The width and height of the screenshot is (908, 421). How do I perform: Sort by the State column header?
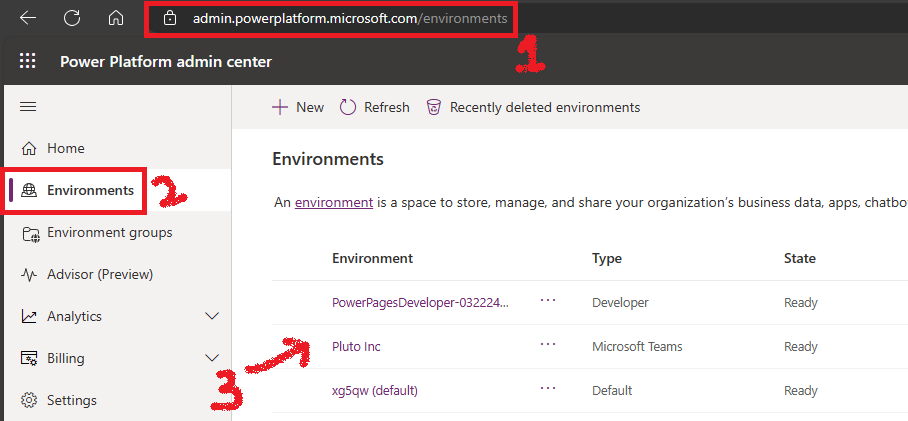pos(800,258)
